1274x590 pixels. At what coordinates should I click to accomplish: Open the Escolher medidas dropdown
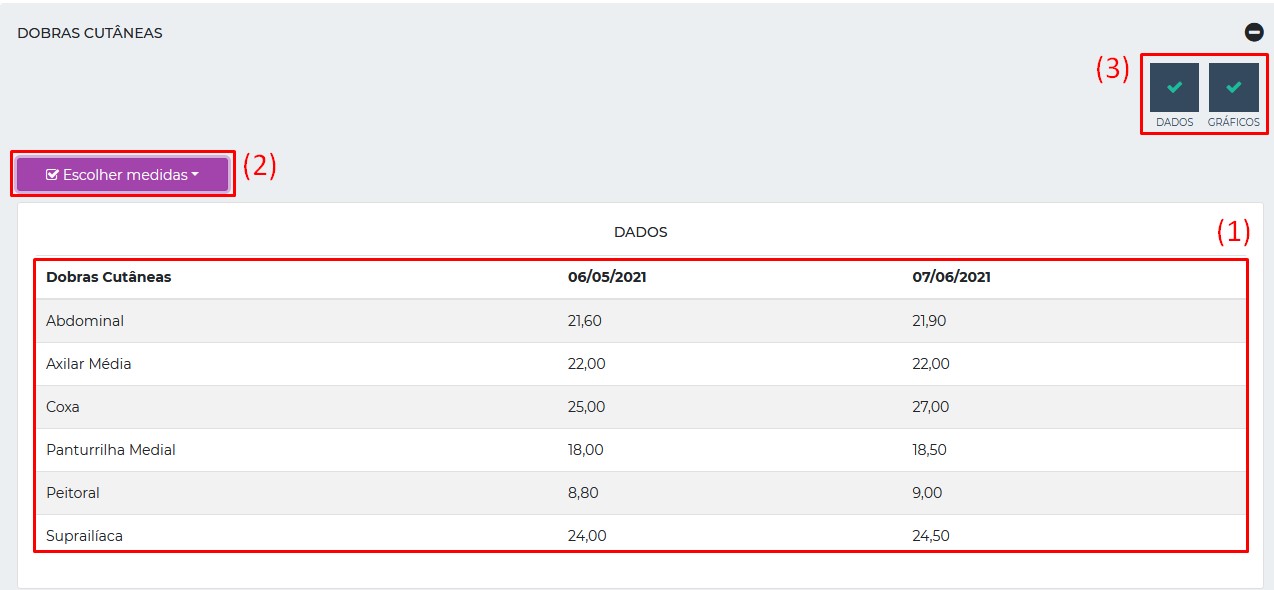pyautogui.click(x=123, y=175)
